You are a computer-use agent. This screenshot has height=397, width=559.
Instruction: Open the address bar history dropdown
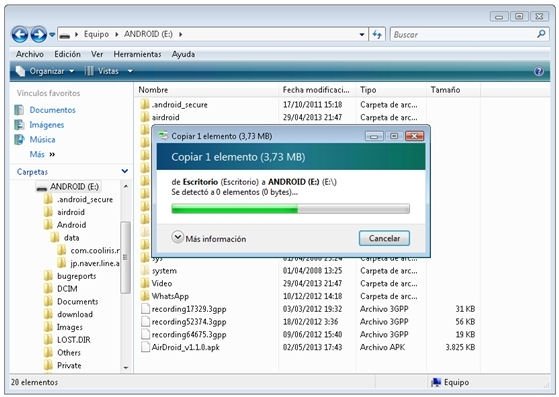pyautogui.click(x=362, y=35)
